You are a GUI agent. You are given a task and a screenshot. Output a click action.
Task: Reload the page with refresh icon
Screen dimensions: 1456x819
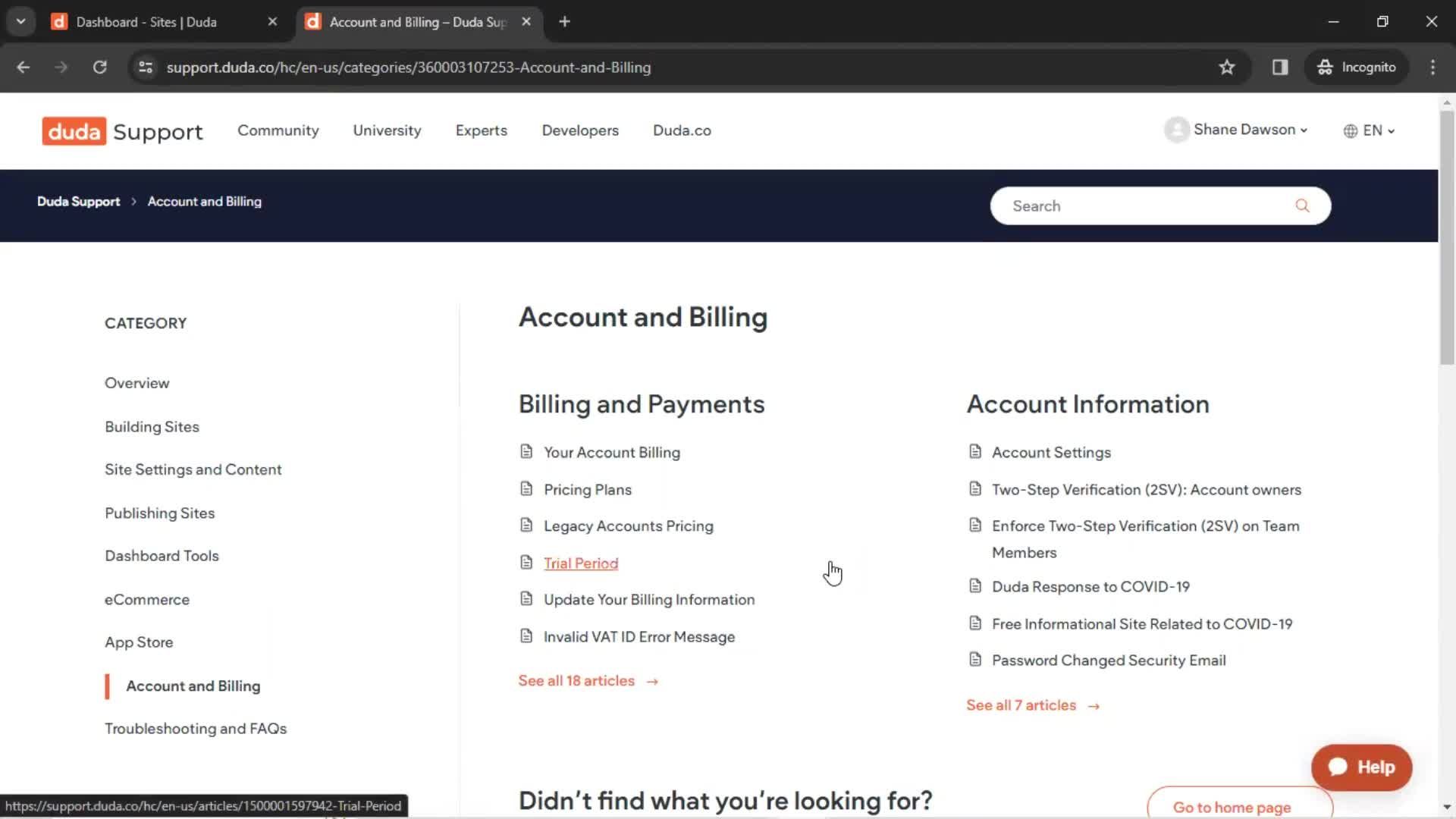(x=99, y=67)
